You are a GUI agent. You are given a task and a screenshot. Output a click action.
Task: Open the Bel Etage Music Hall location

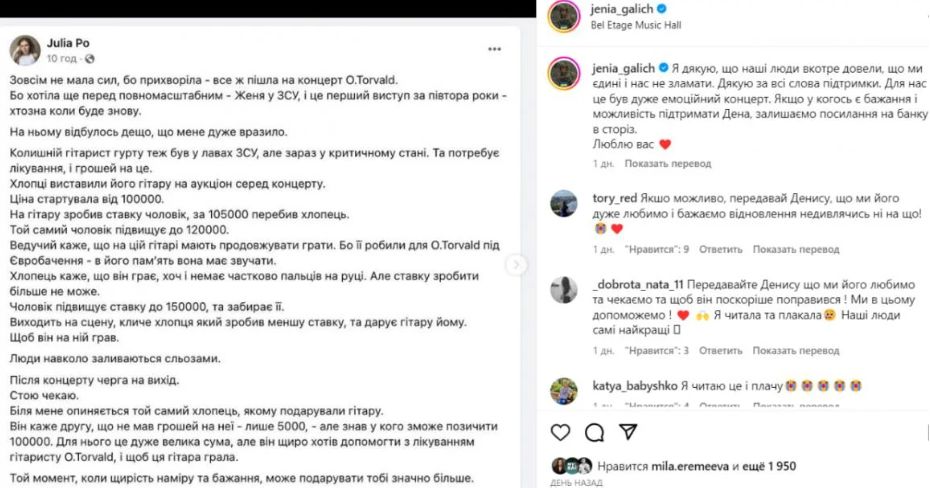click(641, 25)
